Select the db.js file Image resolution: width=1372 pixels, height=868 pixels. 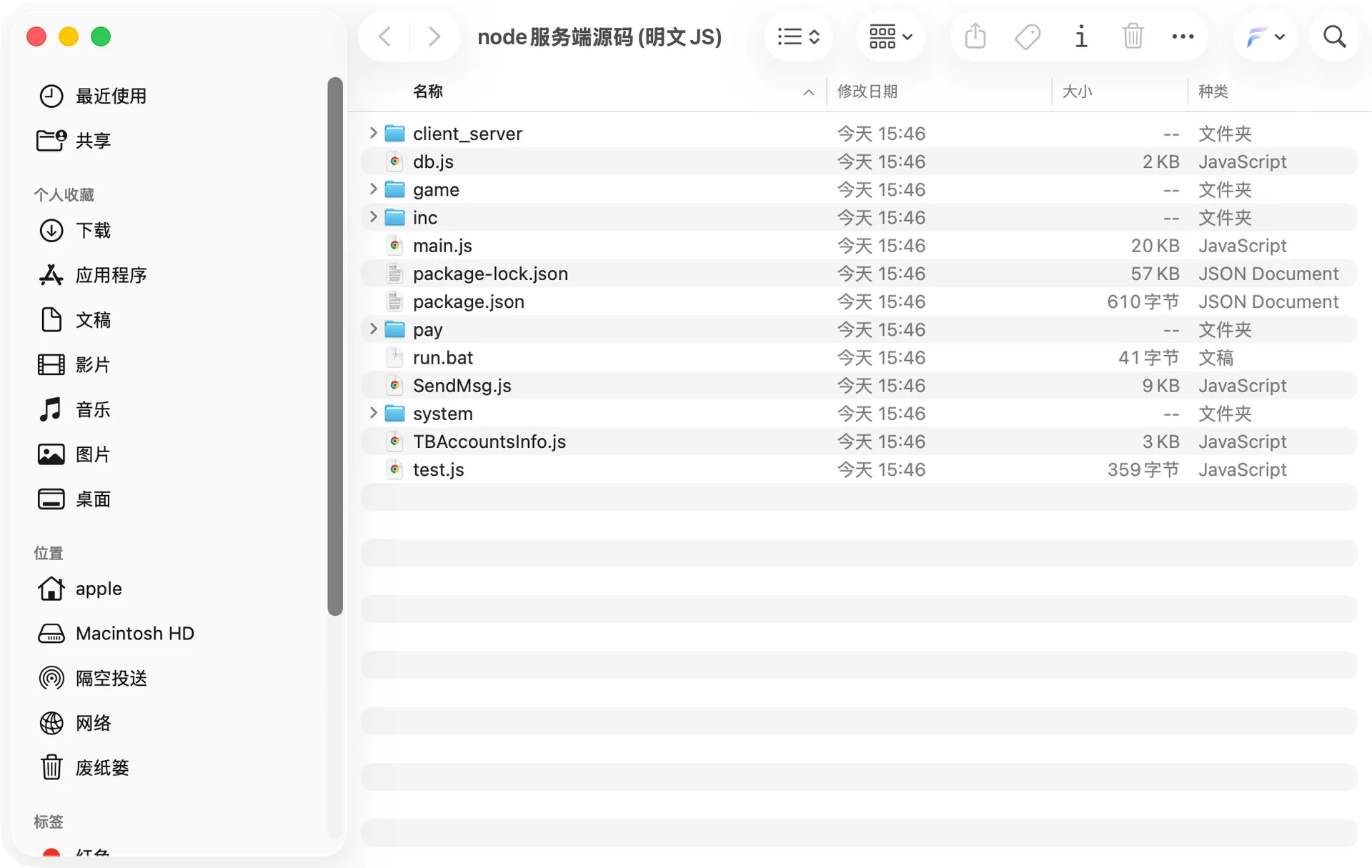point(859,161)
